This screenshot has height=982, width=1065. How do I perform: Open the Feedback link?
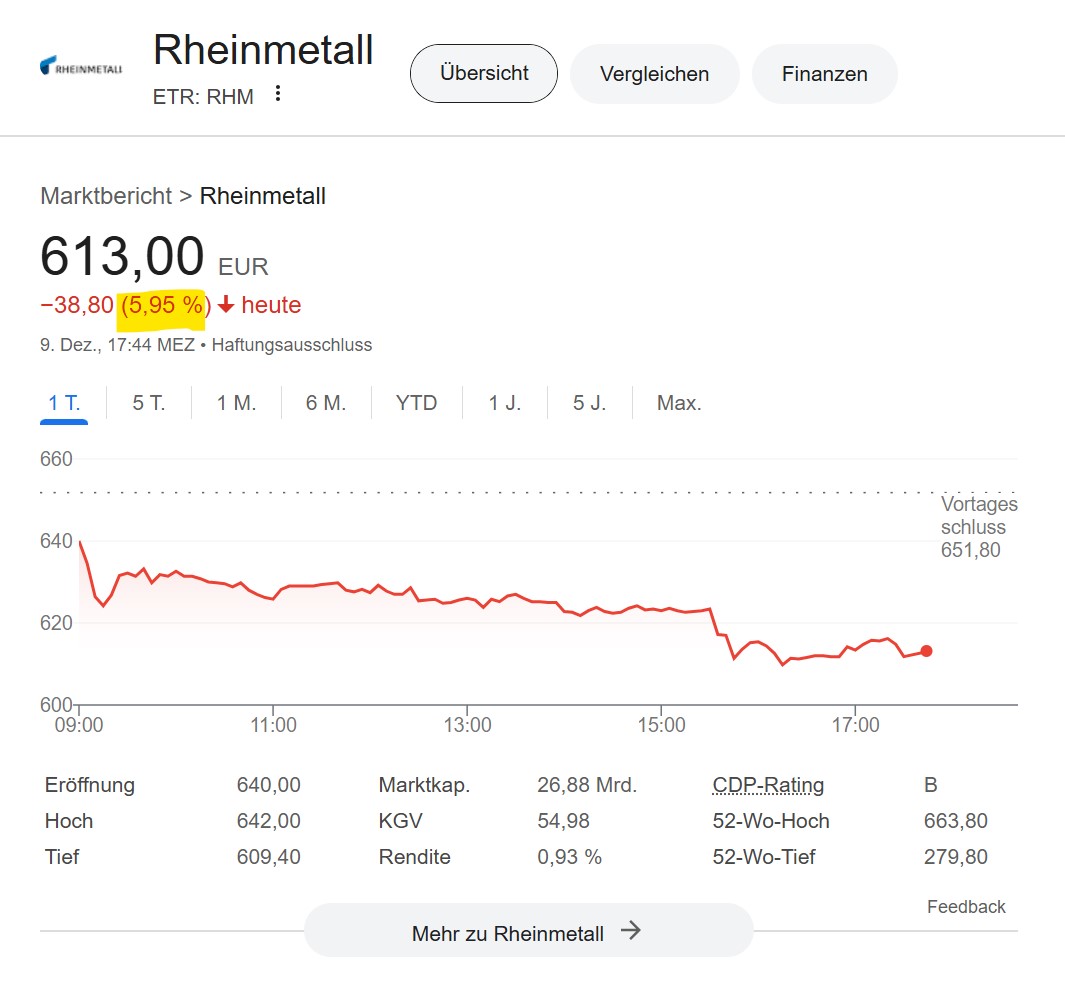click(x=966, y=907)
